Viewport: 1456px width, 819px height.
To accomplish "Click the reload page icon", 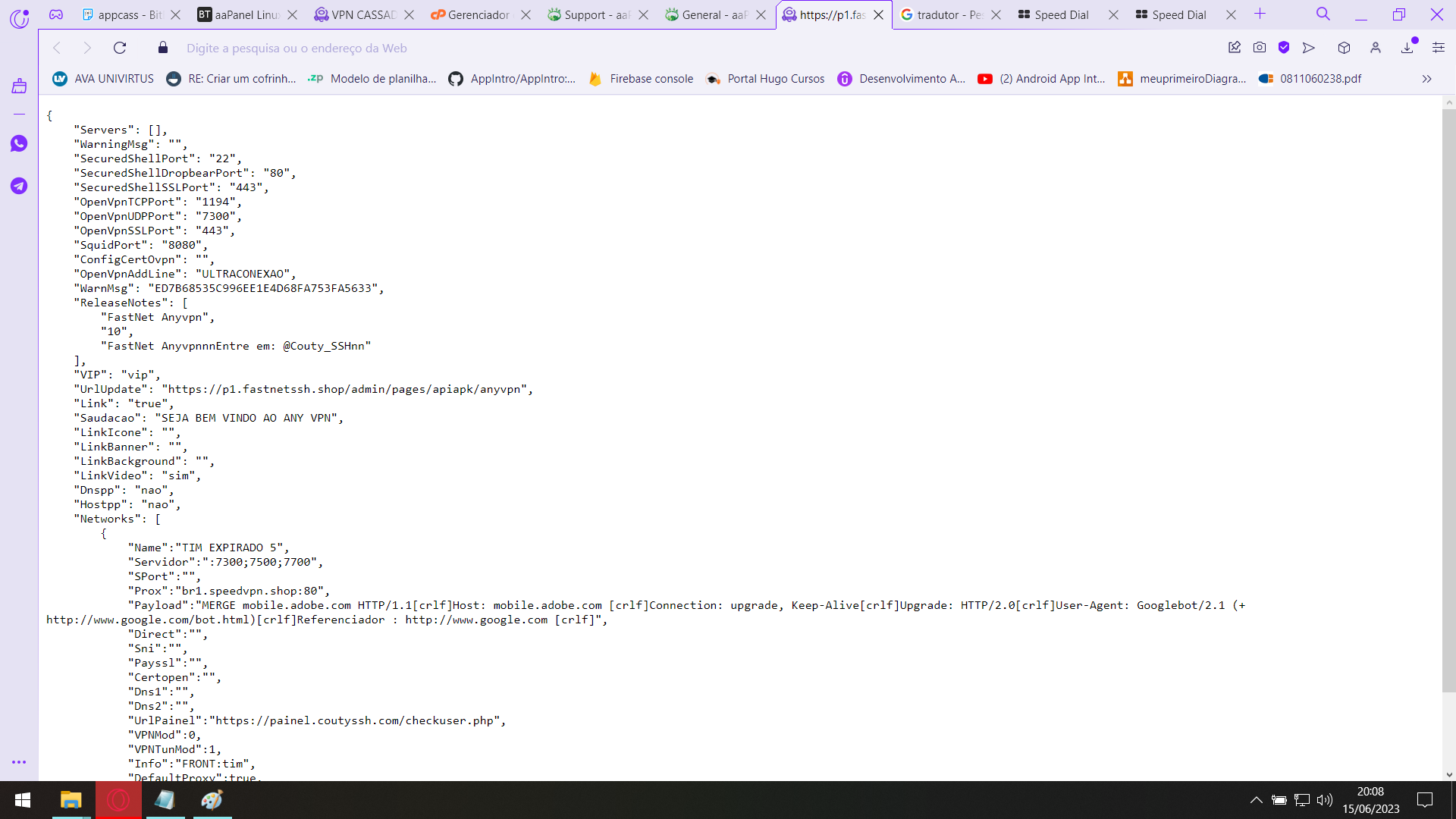I will [x=120, y=48].
